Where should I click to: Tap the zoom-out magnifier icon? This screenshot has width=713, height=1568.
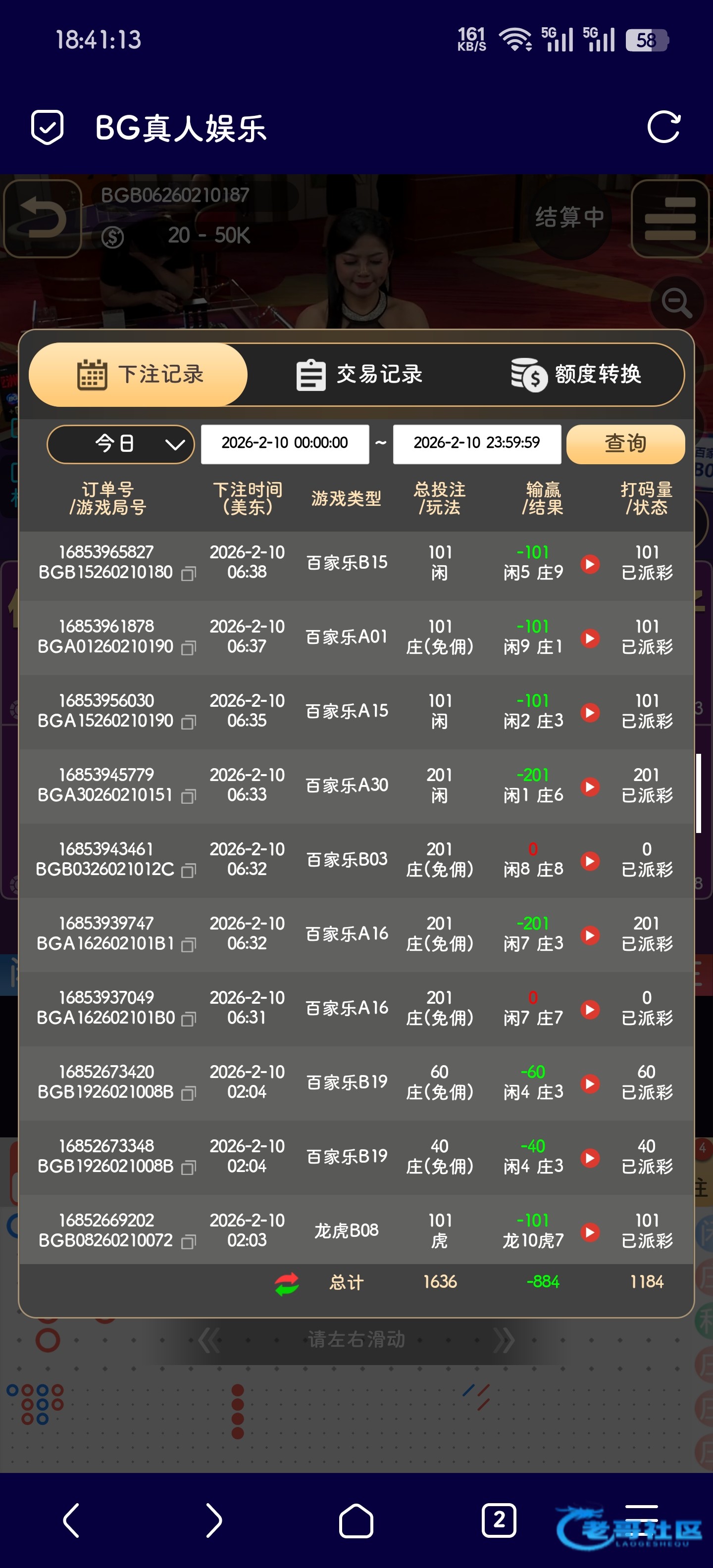pos(676,302)
